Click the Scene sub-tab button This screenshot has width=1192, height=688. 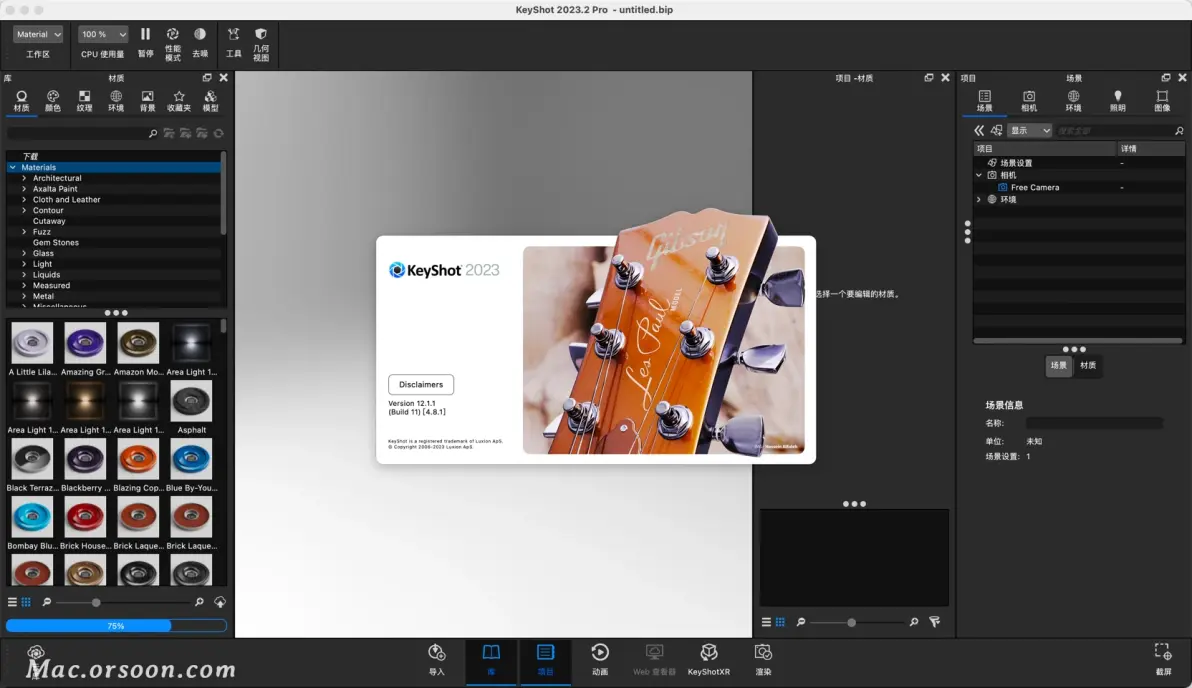(x=1059, y=366)
